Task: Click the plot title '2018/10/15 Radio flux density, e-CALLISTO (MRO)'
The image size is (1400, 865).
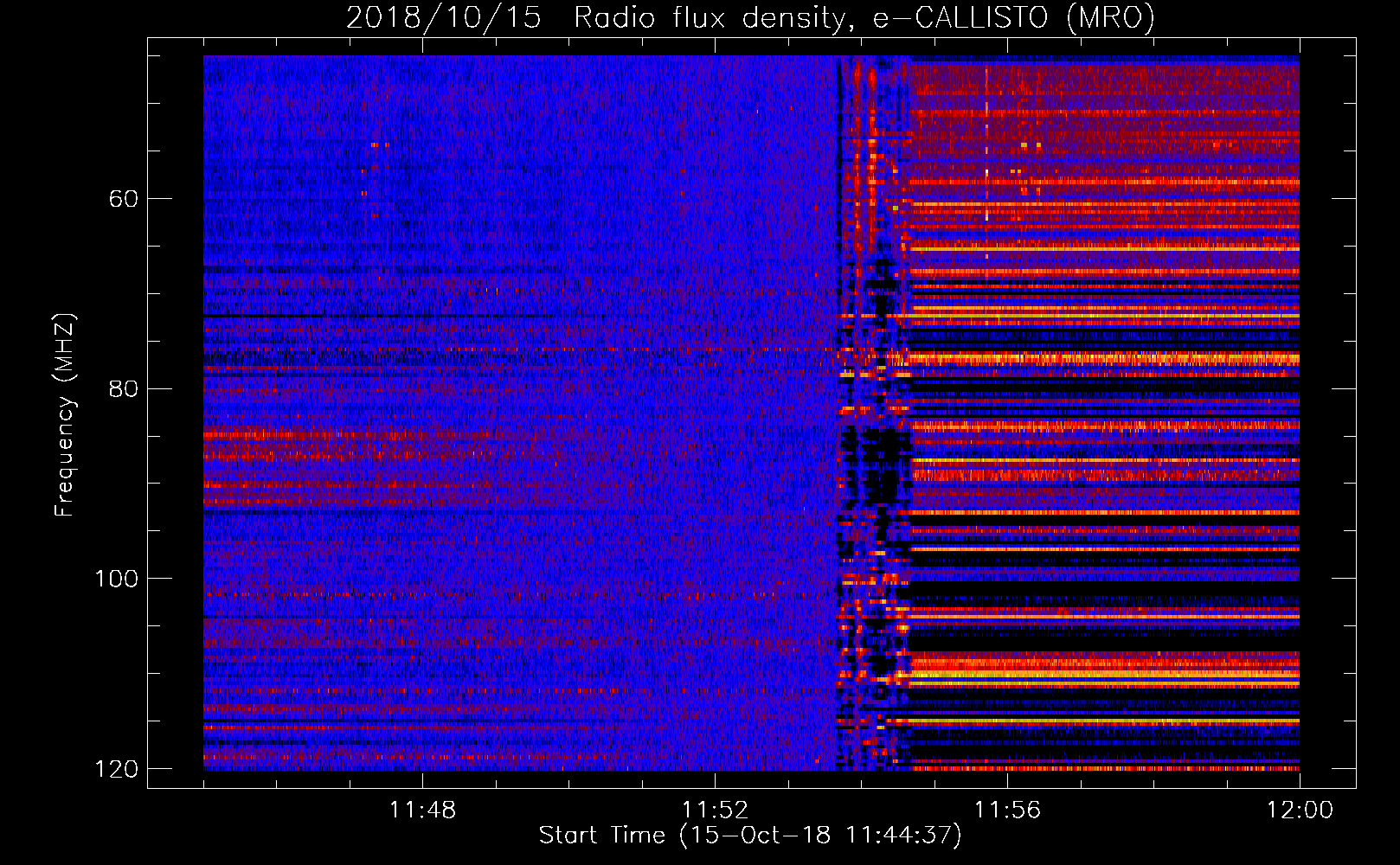Action: pos(750,17)
